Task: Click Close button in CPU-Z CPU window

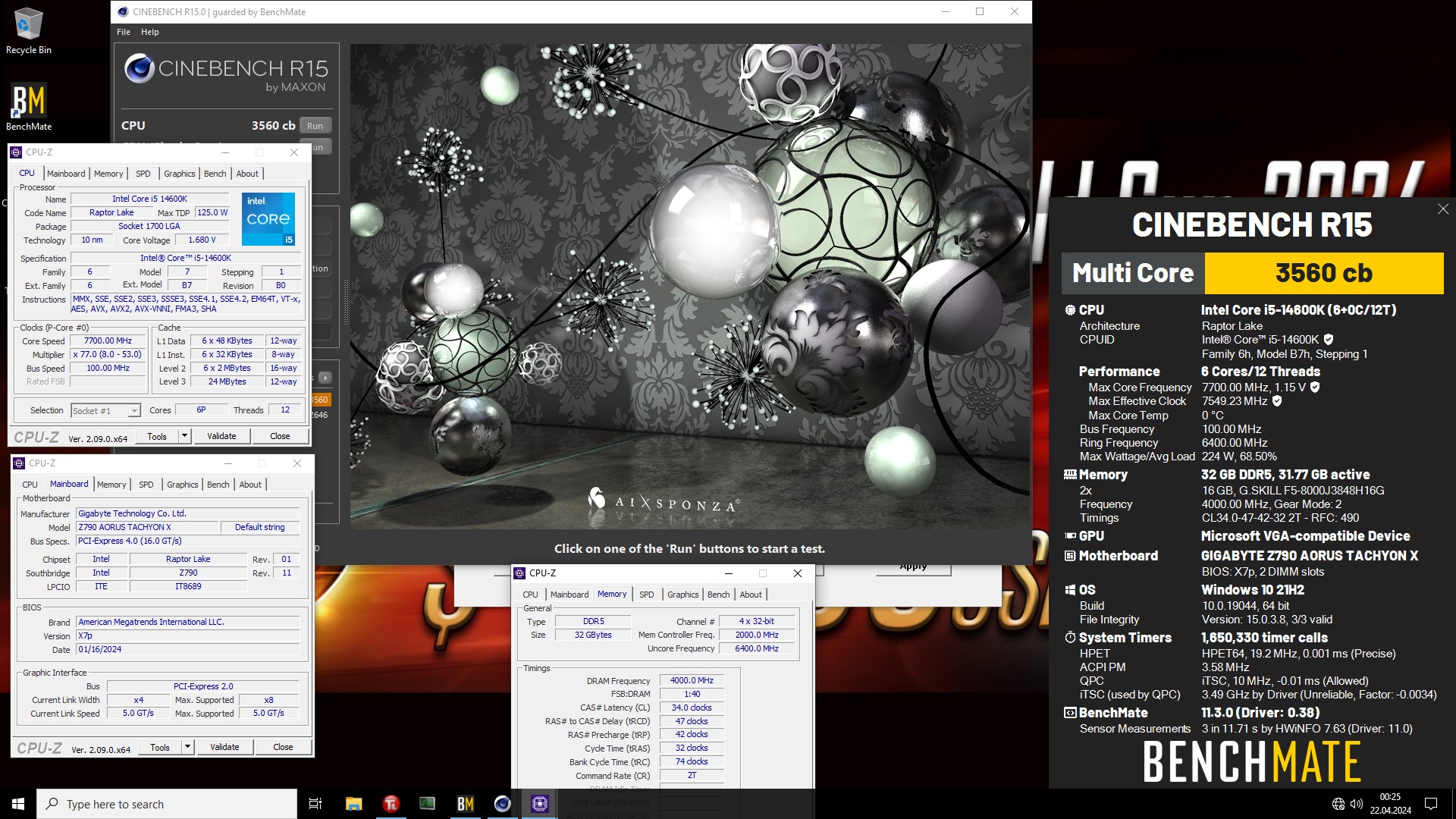Action: click(280, 436)
